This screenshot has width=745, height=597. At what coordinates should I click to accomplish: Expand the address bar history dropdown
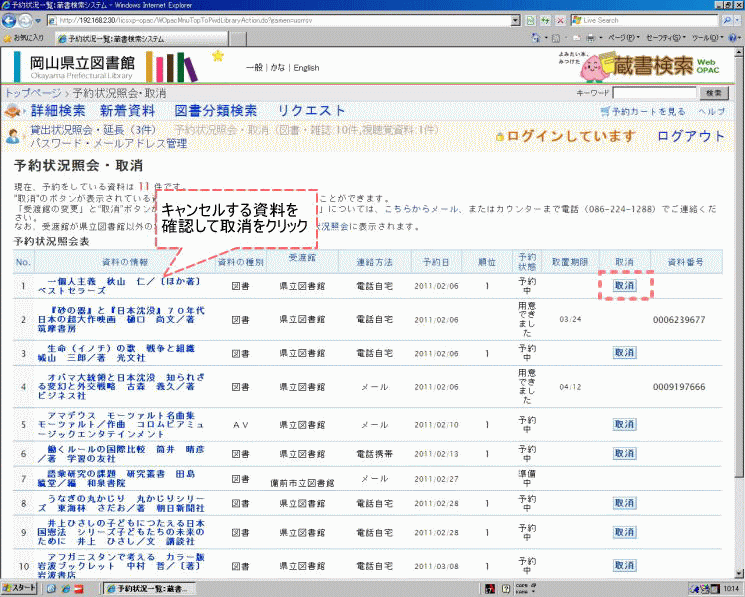click(516, 20)
